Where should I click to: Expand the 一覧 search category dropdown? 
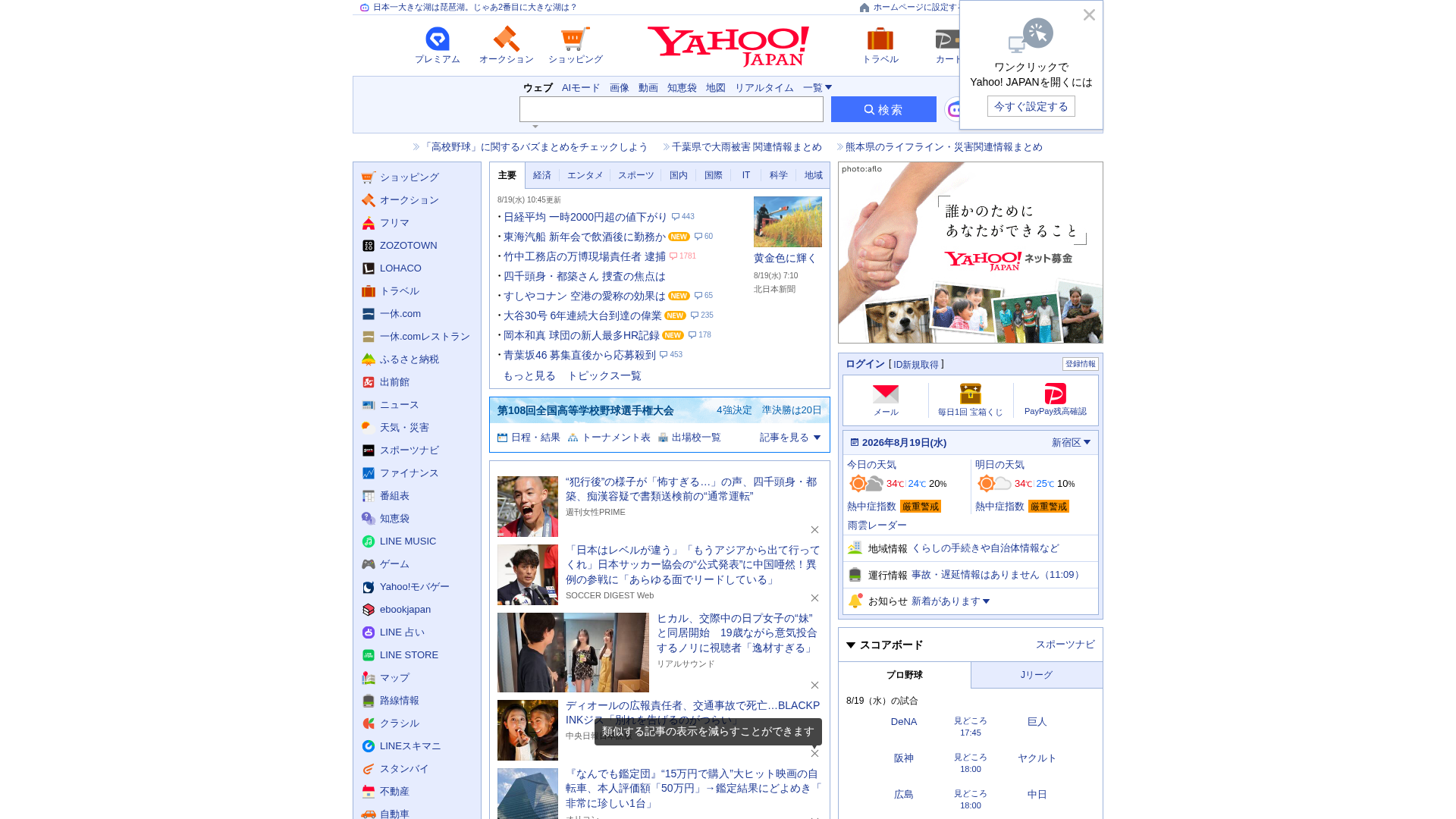click(x=817, y=88)
